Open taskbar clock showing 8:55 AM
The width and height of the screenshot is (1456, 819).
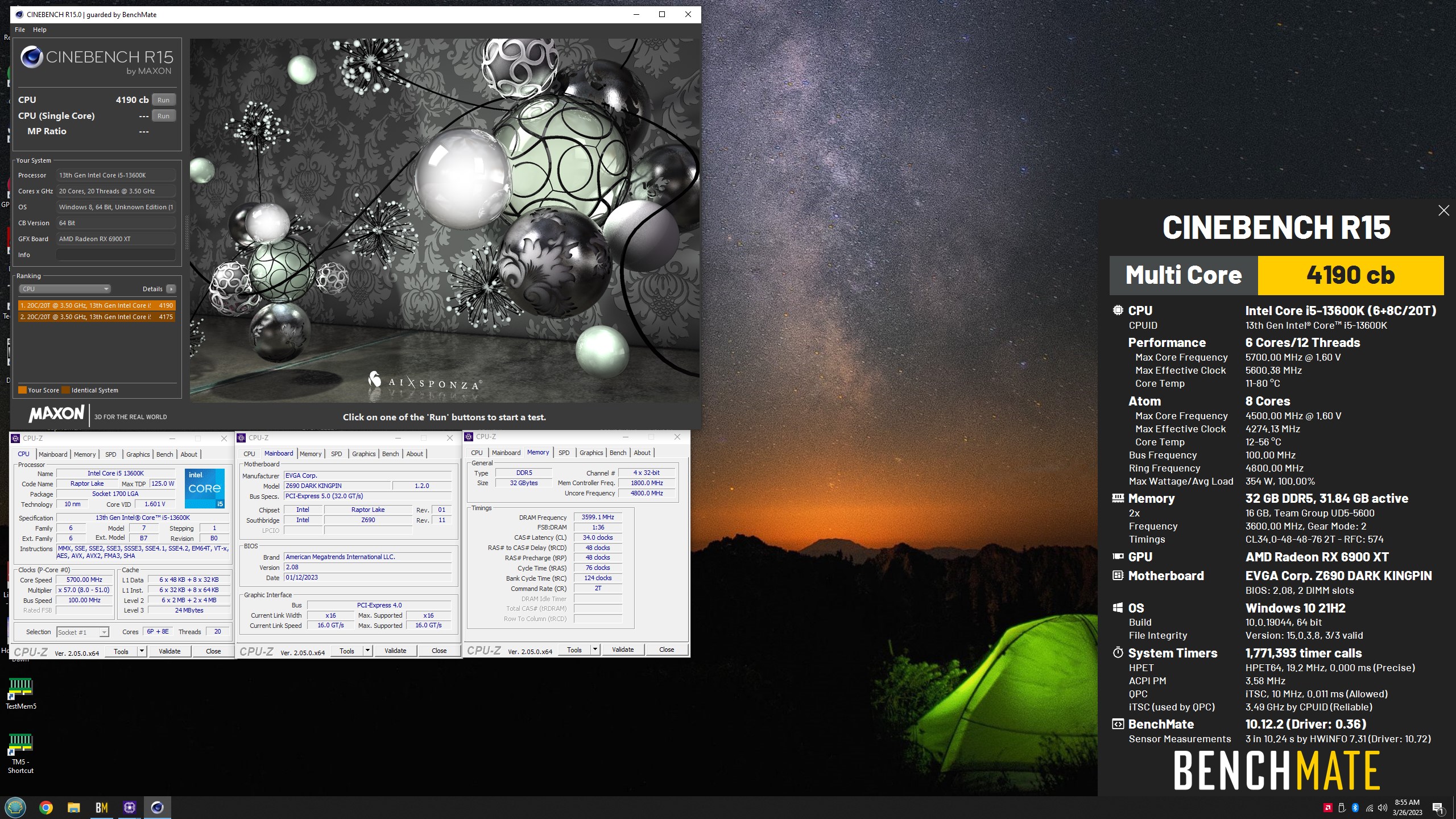coord(1407,808)
